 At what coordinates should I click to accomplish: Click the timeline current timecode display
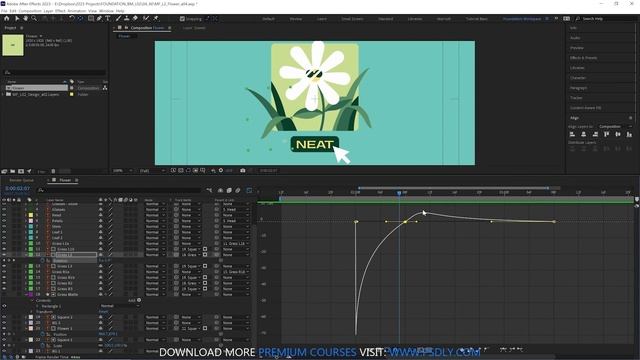pos(17,189)
